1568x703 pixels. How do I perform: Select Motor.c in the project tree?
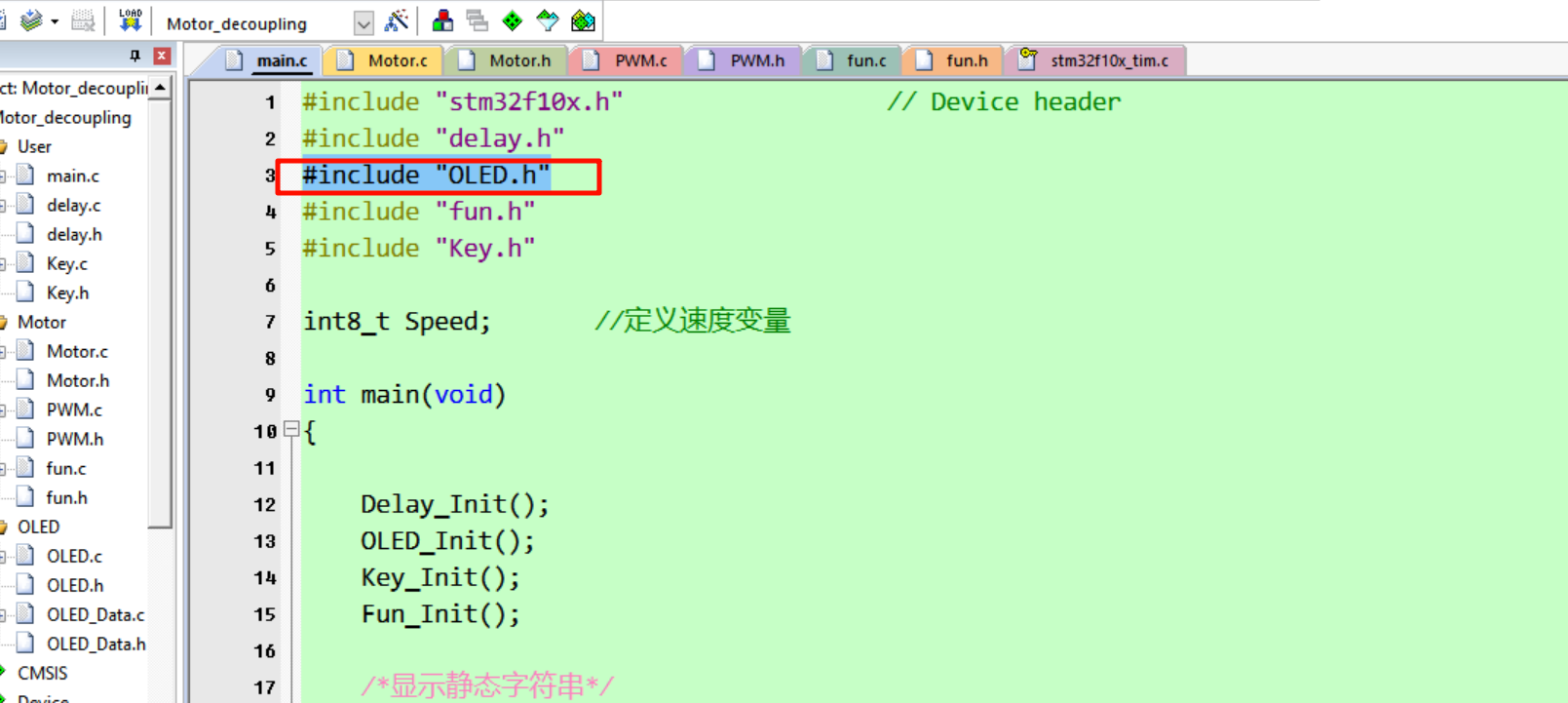(77, 351)
